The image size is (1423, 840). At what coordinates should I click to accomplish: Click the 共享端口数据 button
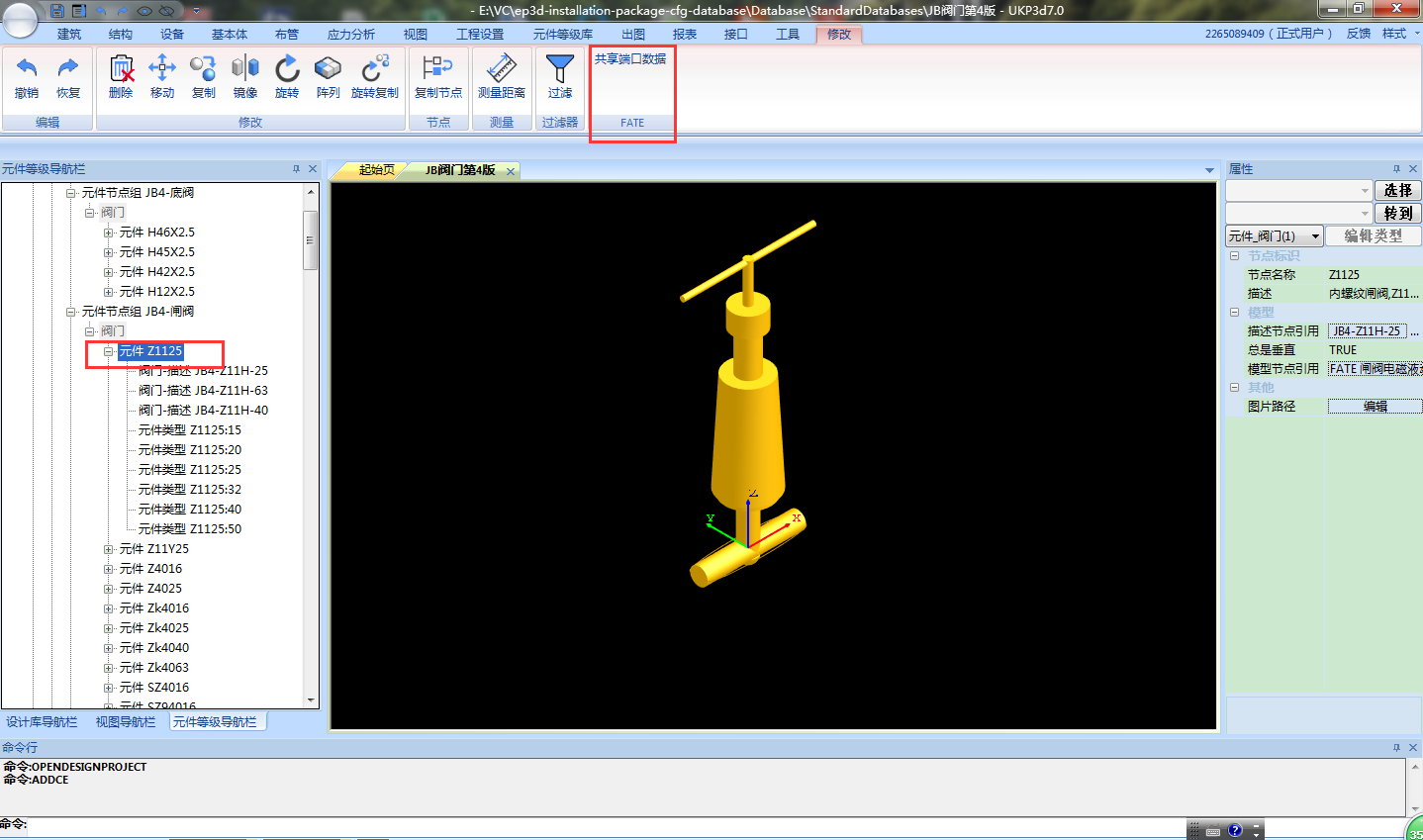coord(630,59)
